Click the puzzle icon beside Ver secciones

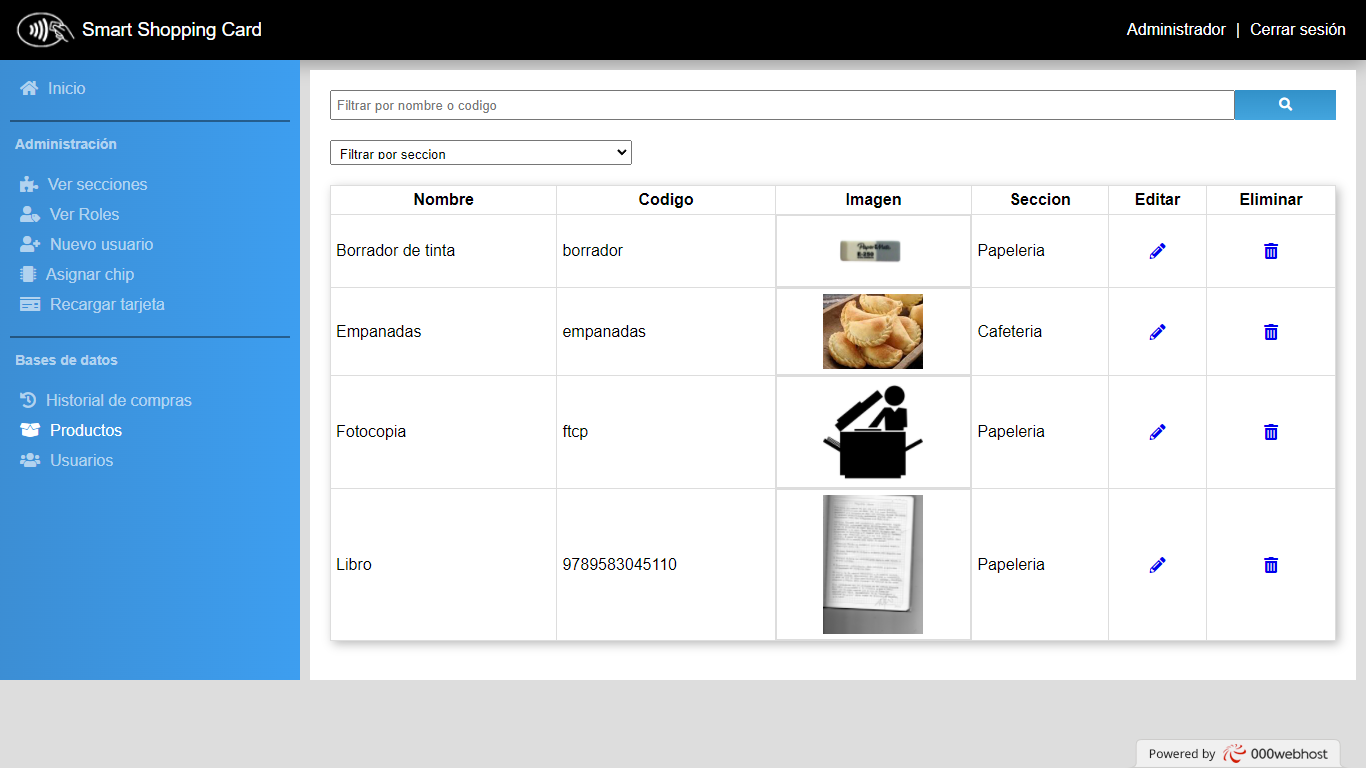[29, 185]
